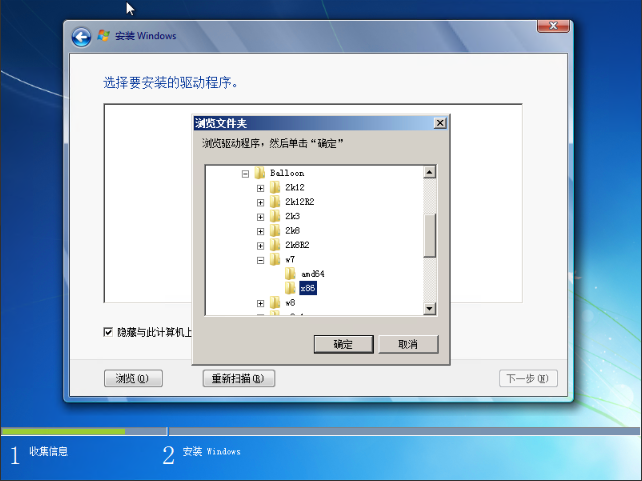This screenshot has width=642, height=481.
Task: Collapse the Balloon tree node
Action: (x=245, y=174)
